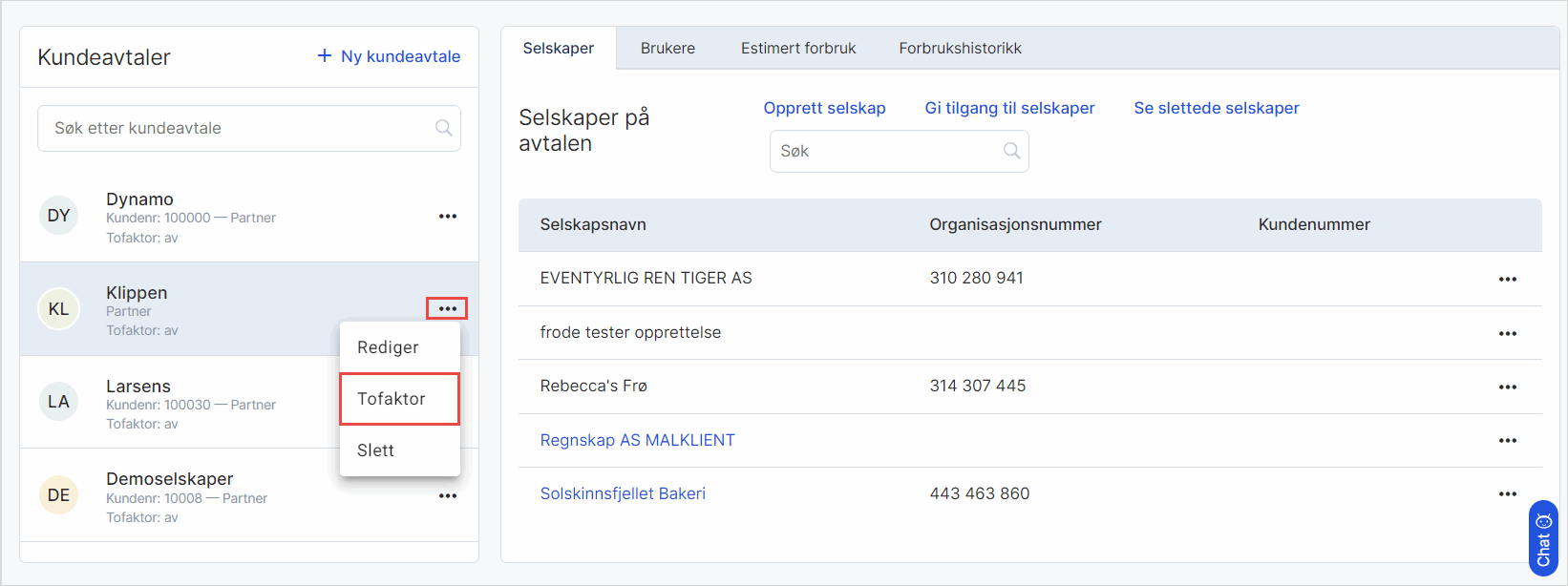Choose Tofaktor in the dropdown menu
1568x586 pixels.
point(392,399)
